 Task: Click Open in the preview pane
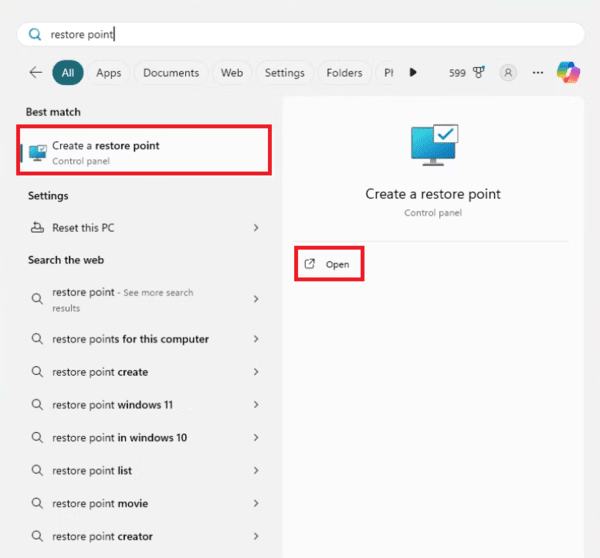[329, 264]
